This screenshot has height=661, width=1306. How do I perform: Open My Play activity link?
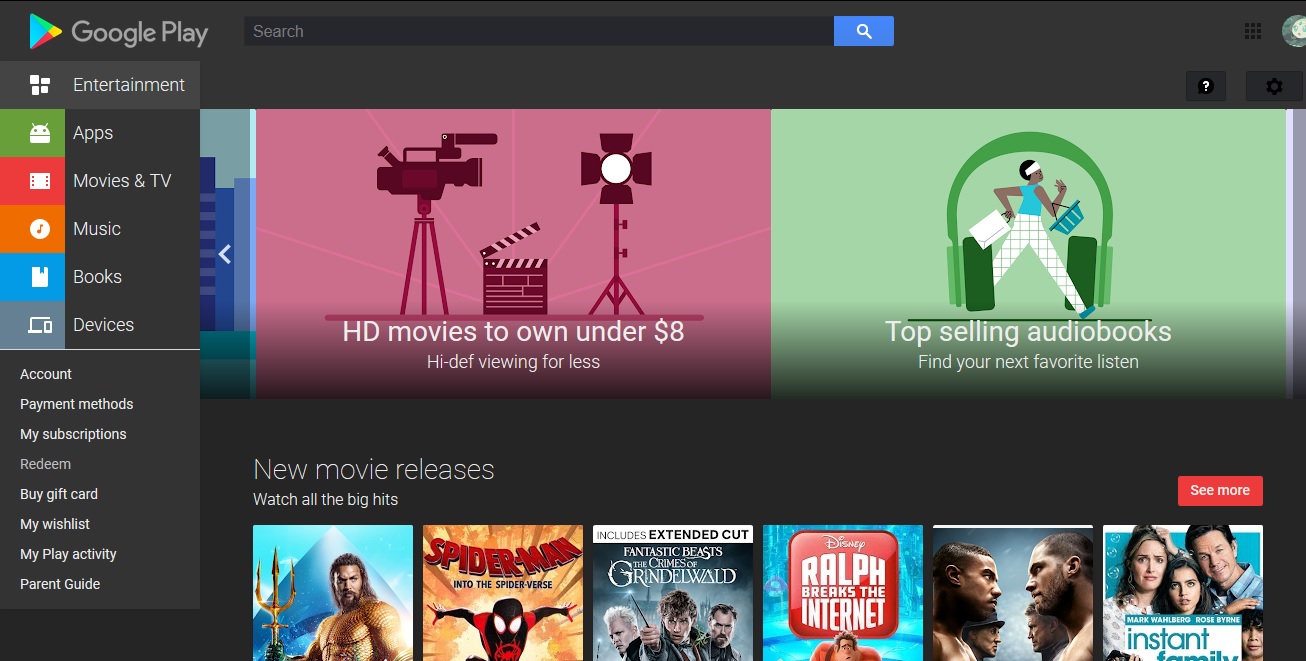pyautogui.click(x=68, y=554)
